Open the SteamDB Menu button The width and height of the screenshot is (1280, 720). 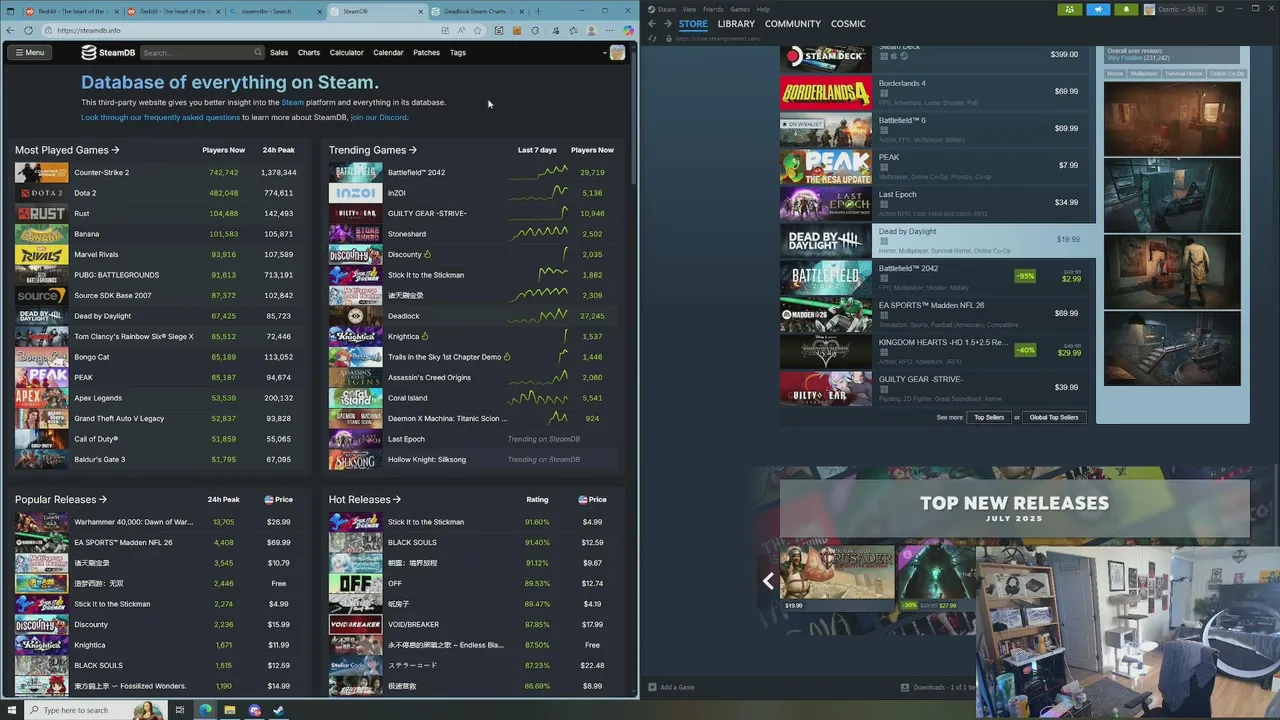(x=29, y=52)
